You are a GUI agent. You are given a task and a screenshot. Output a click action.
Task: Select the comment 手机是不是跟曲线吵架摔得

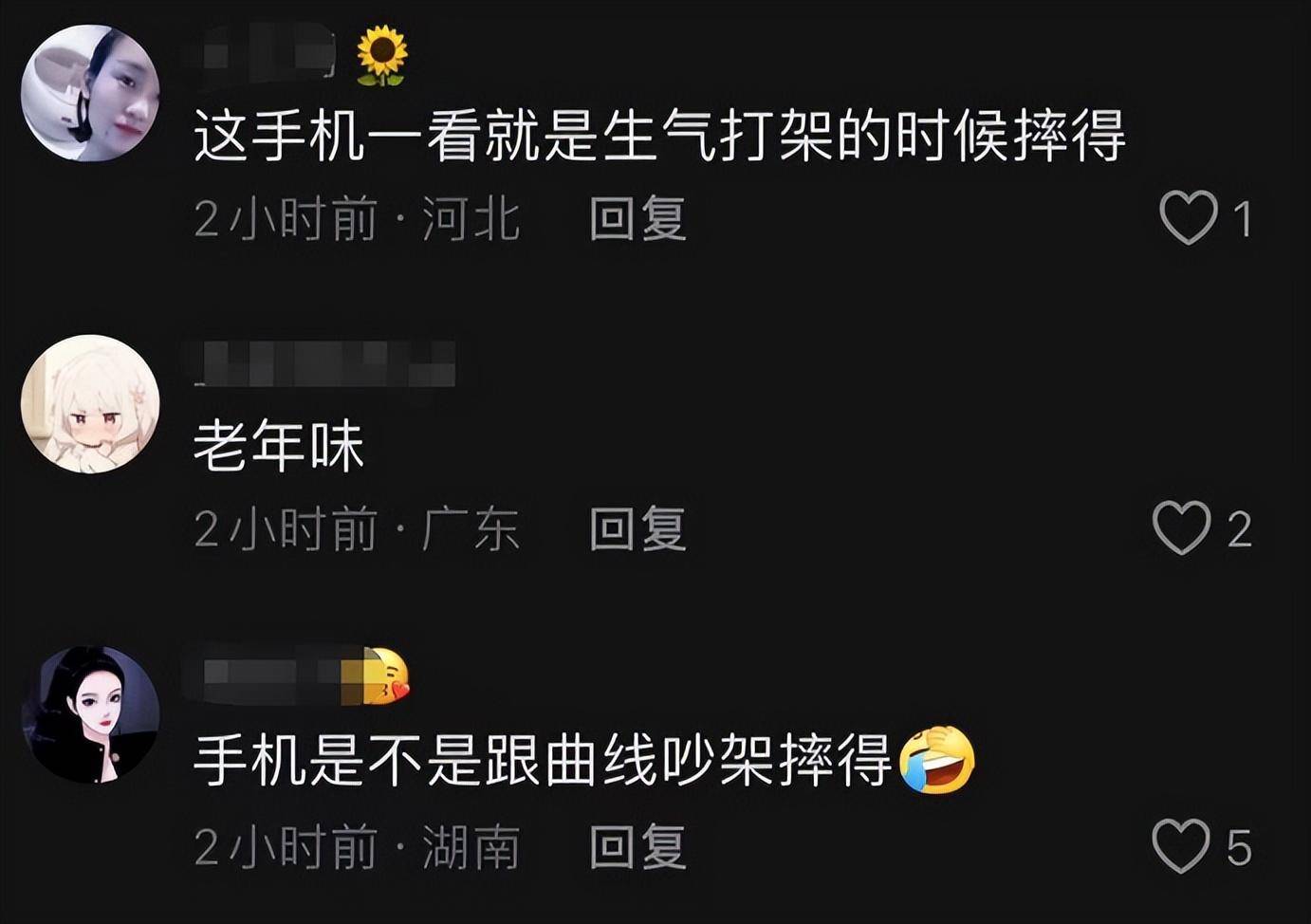[x=544, y=761]
